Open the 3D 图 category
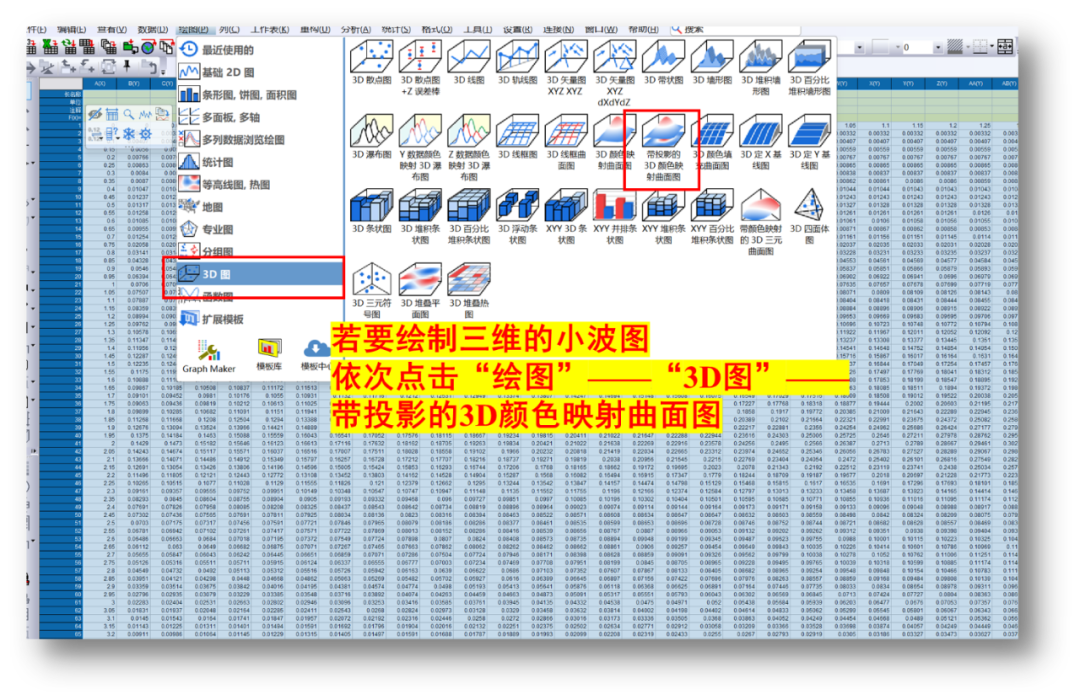The width and height of the screenshot is (1080, 700). point(260,274)
